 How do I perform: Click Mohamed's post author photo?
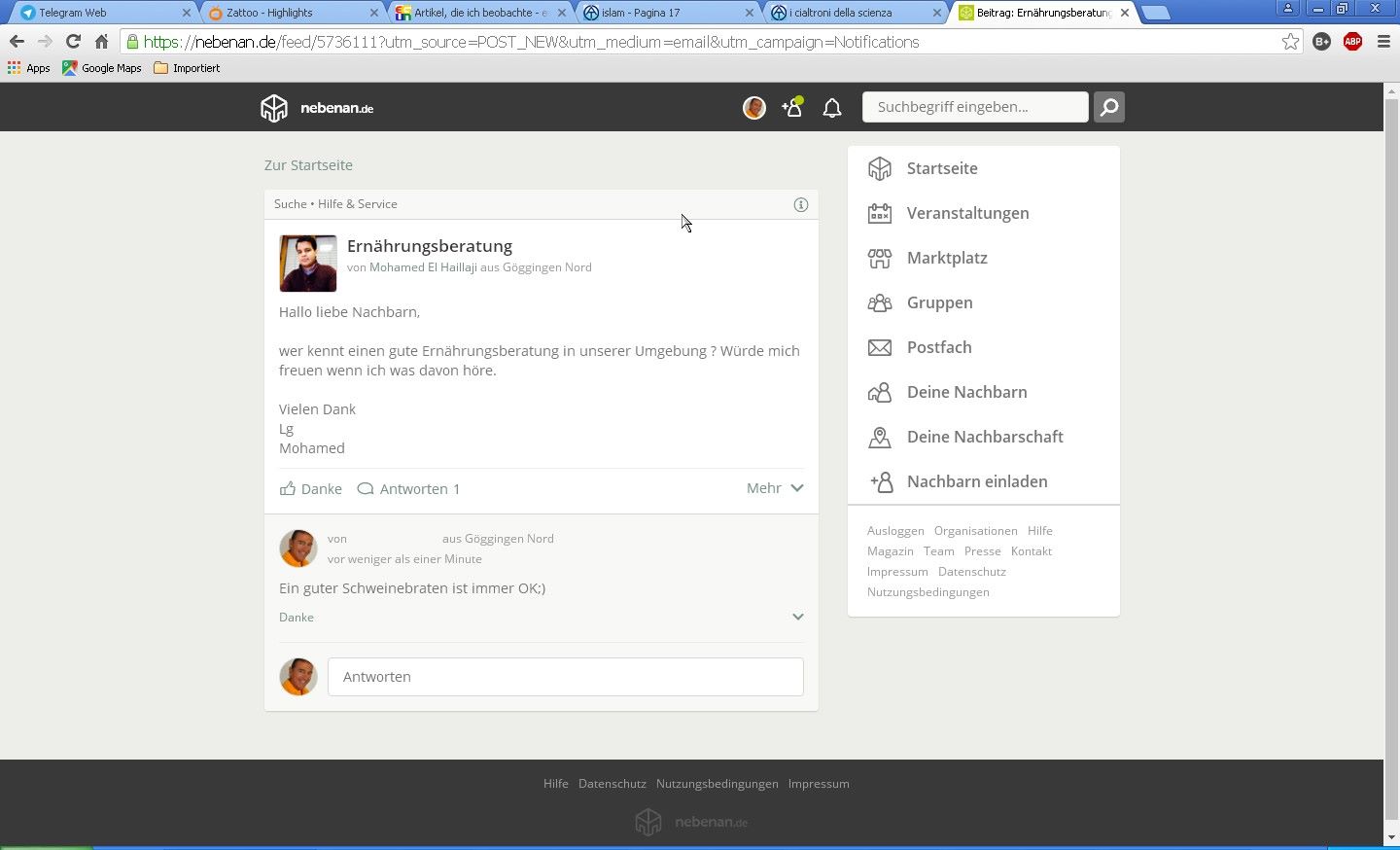coord(308,264)
